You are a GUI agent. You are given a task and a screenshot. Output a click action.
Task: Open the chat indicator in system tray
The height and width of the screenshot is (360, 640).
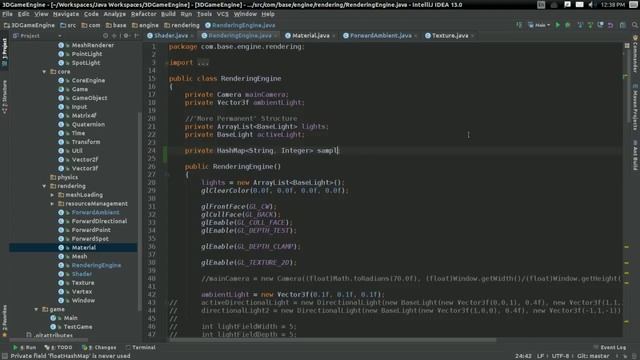coord(567,4)
